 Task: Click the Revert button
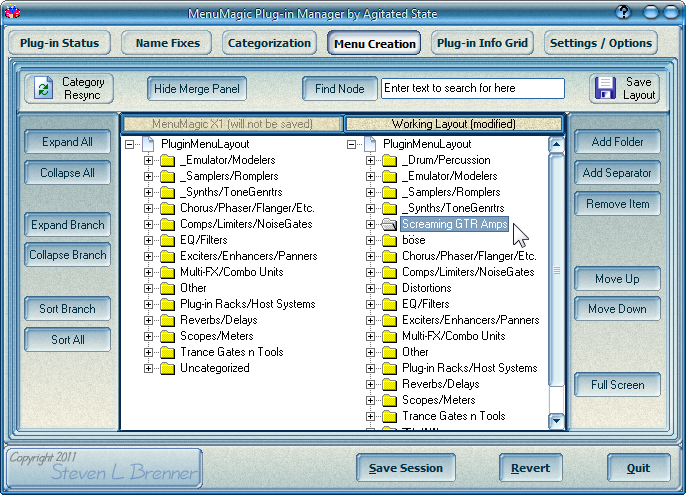tap(530, 468)
